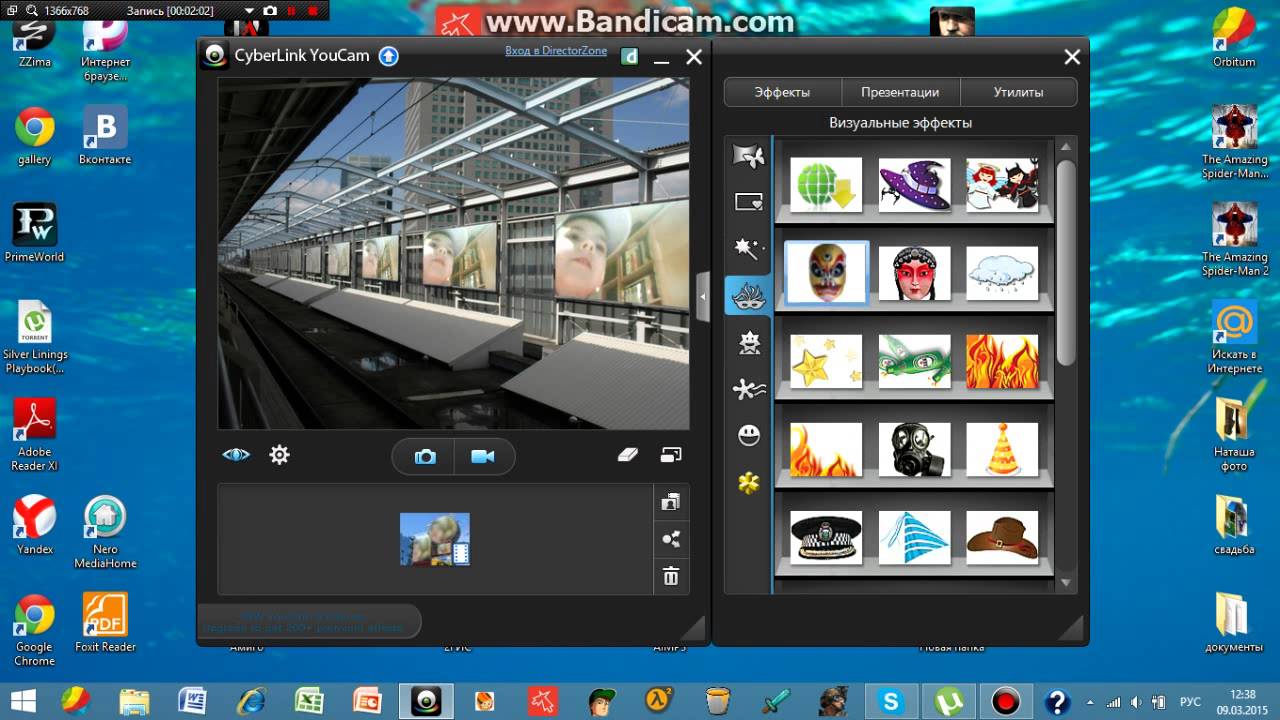This screenshot has height=720, width=1280.
Task: Open the Windows Start button
Action: point(22,700)
